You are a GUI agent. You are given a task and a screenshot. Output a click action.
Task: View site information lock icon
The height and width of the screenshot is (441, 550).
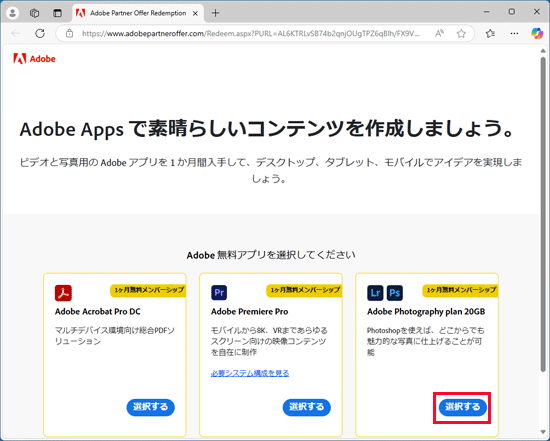click(70, 34)
